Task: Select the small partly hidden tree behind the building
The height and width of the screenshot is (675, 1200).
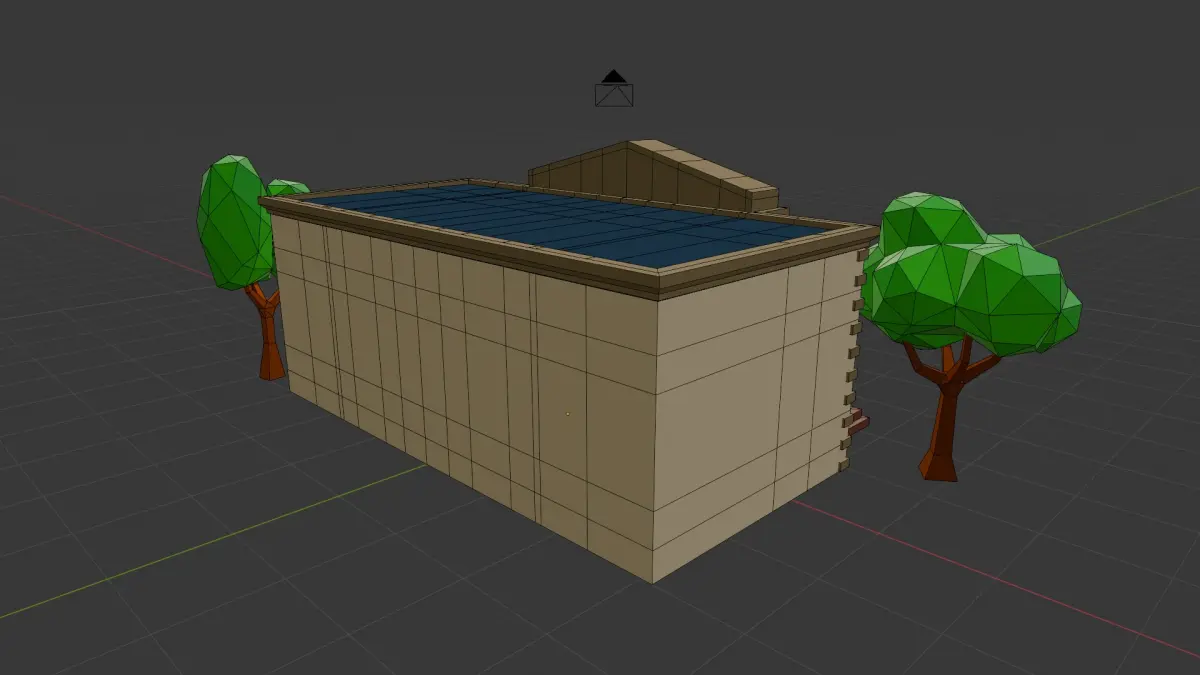Action: 288,188
